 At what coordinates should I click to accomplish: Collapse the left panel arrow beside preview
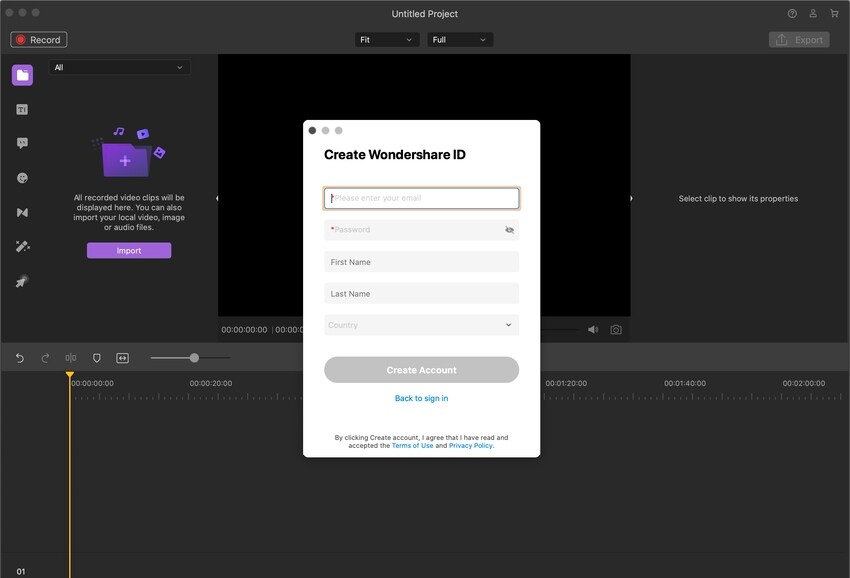click(217, 198)
